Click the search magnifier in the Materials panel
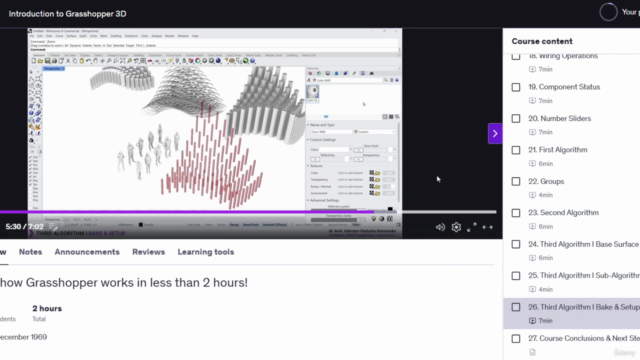Viewport: 640px width, 360px height. [385, 80]
